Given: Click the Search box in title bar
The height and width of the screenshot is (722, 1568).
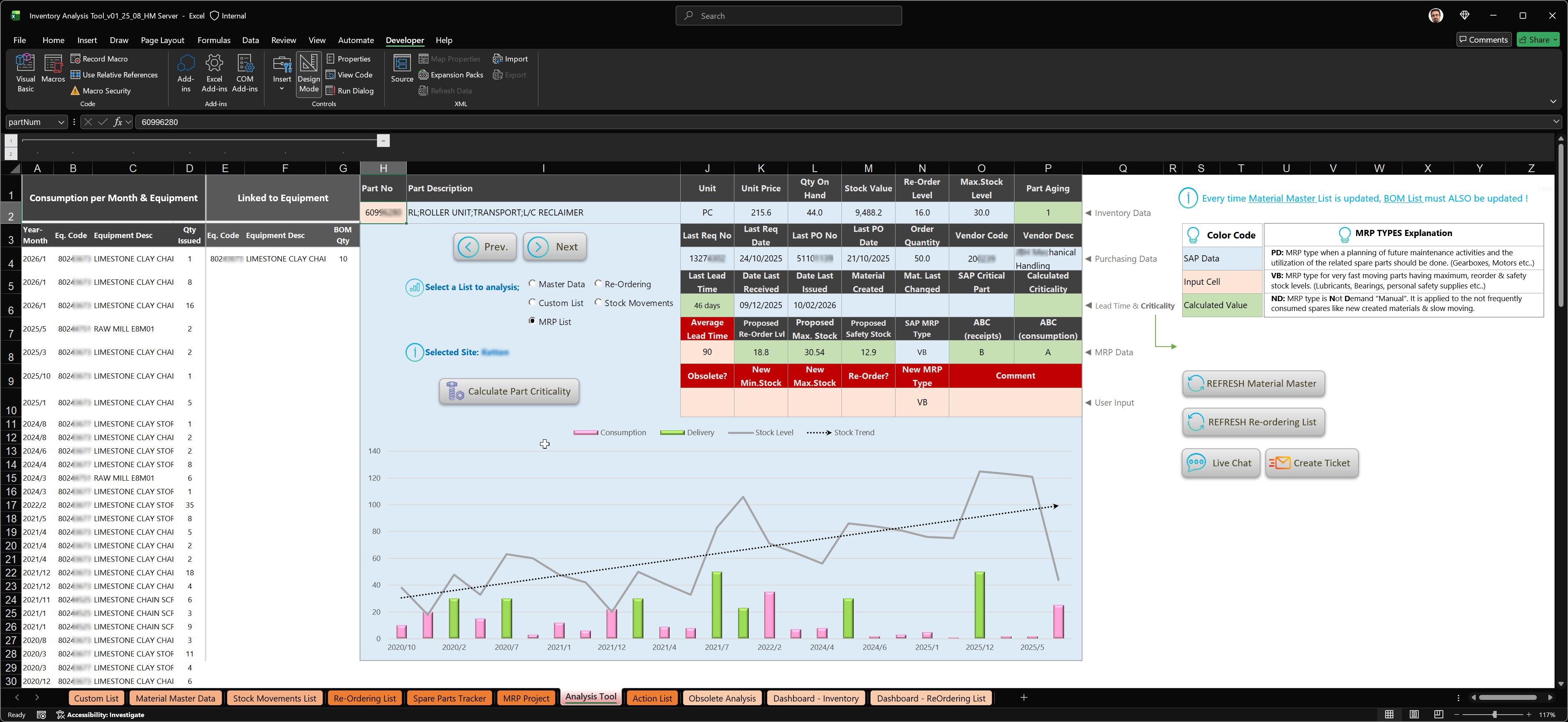Looking at the screenshot, I should pyautogui.click(x=788, y=16).
